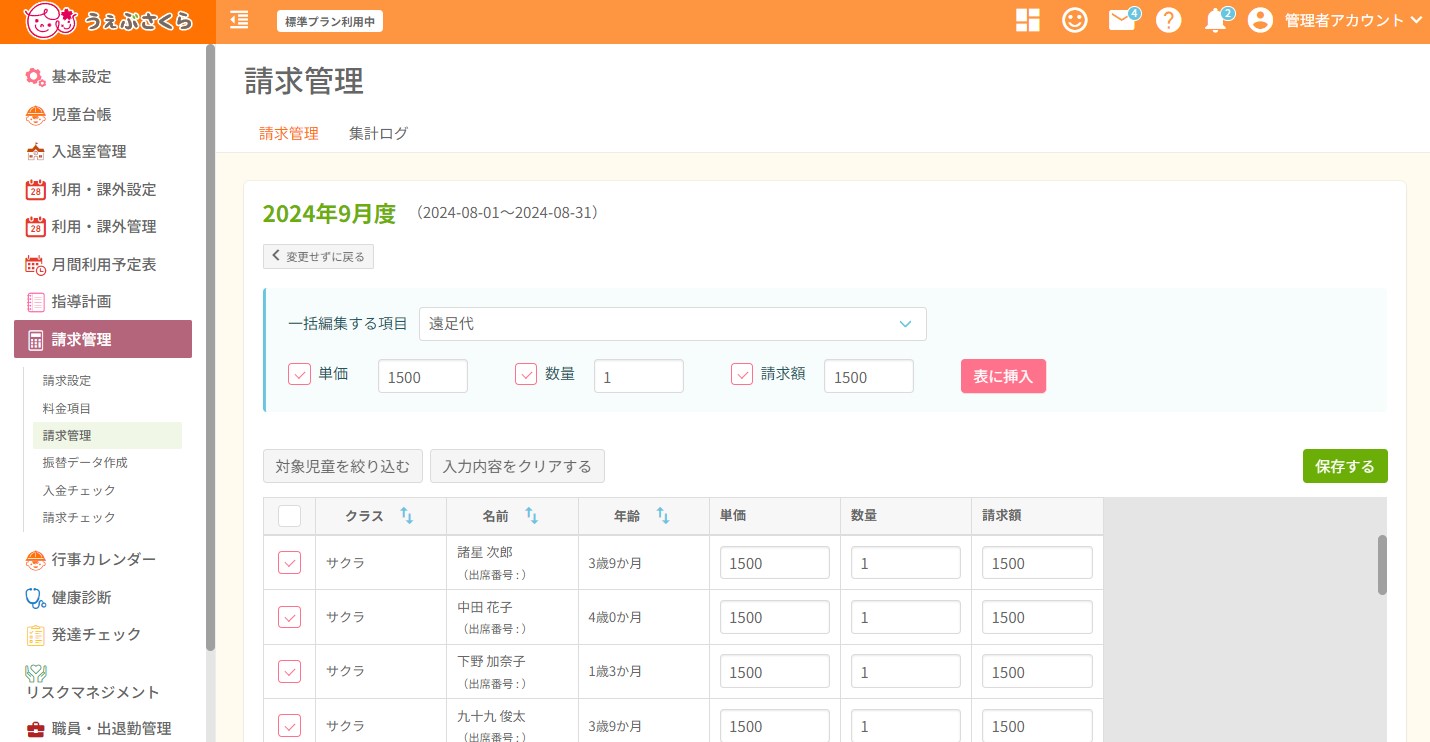Open the 一括編集する項目 dropdown
The height and width of the screenshot is (742, 1430).
(673, 324)
